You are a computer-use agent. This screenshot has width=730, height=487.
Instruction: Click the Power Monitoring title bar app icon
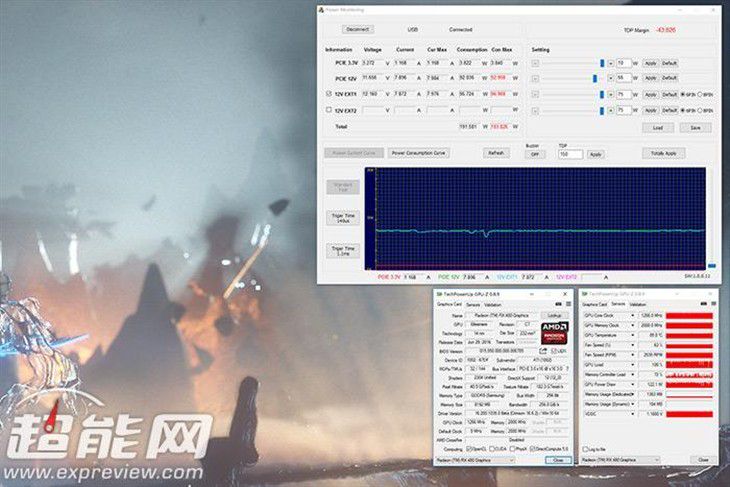(321, 9)
